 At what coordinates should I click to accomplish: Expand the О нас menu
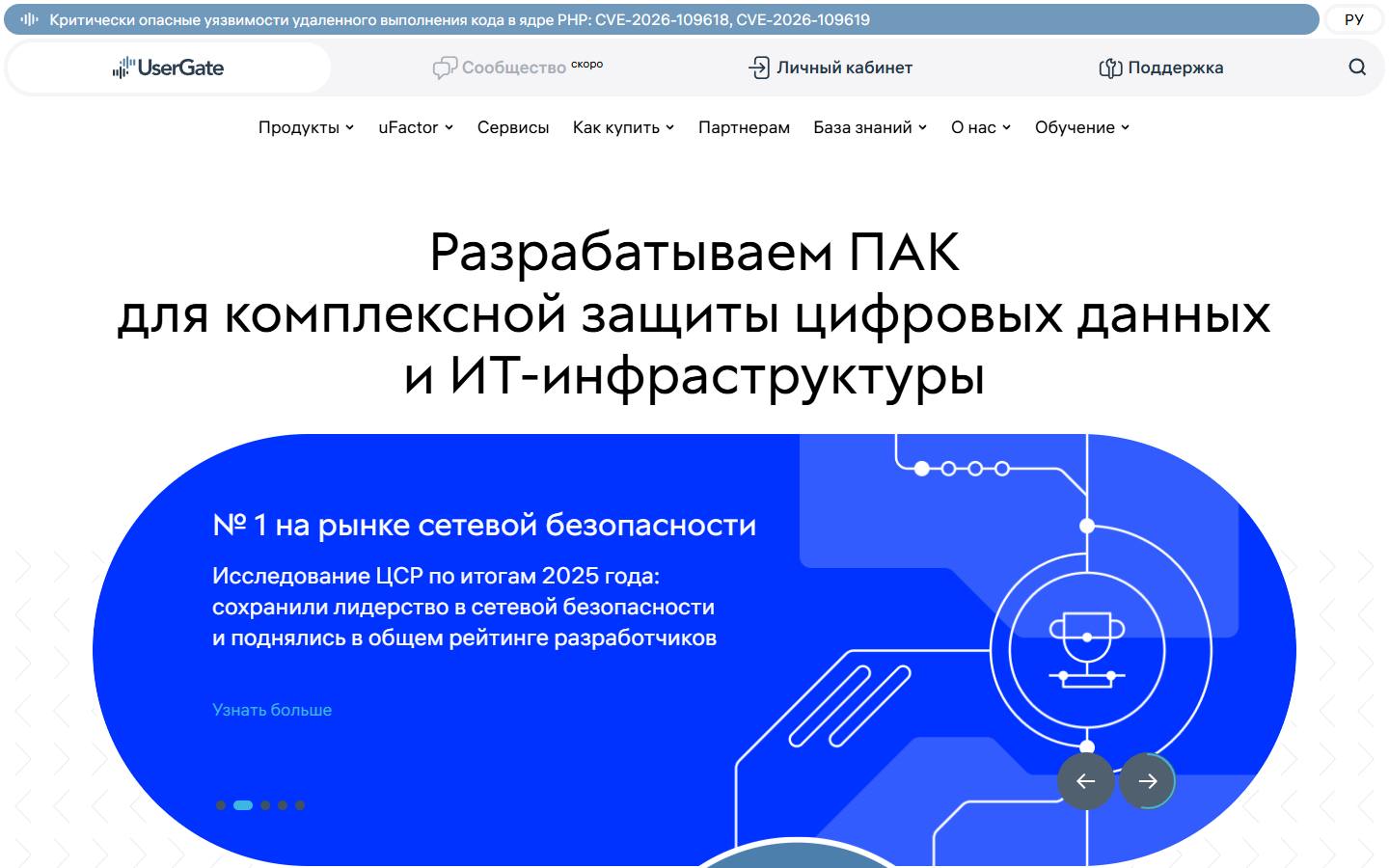[981, 127]
